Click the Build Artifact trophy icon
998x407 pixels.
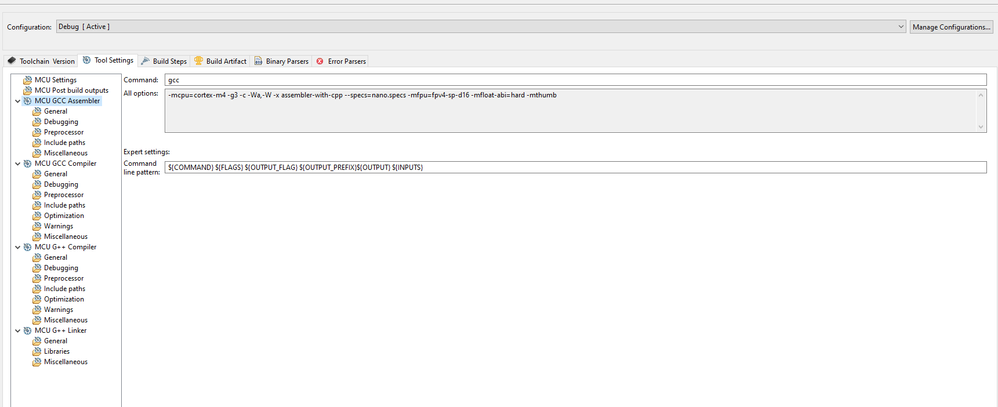199,61
